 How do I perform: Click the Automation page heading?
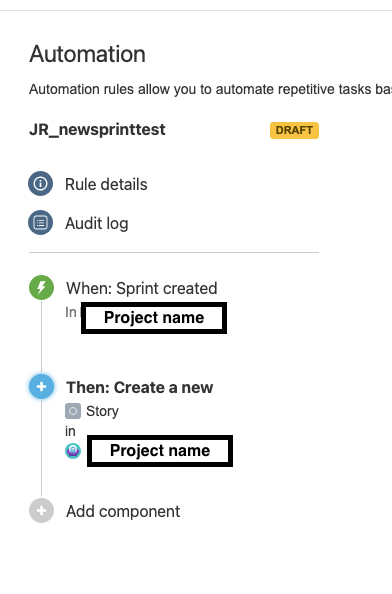pyautogui.click(x=87, y=54)
